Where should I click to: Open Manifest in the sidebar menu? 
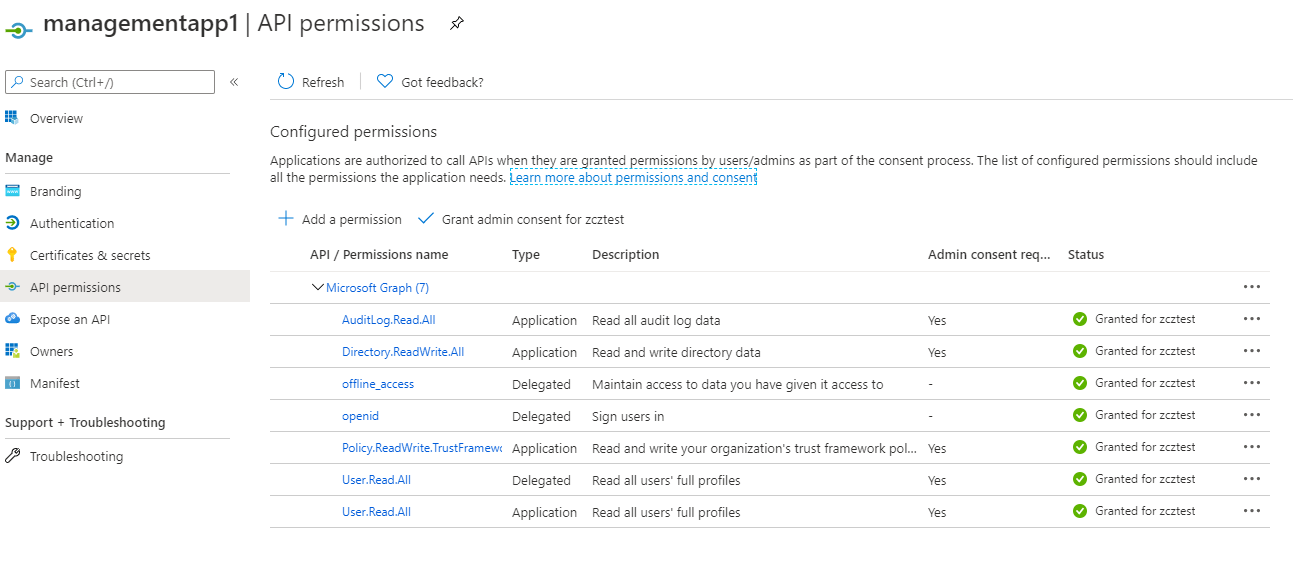tap(55, 383)
